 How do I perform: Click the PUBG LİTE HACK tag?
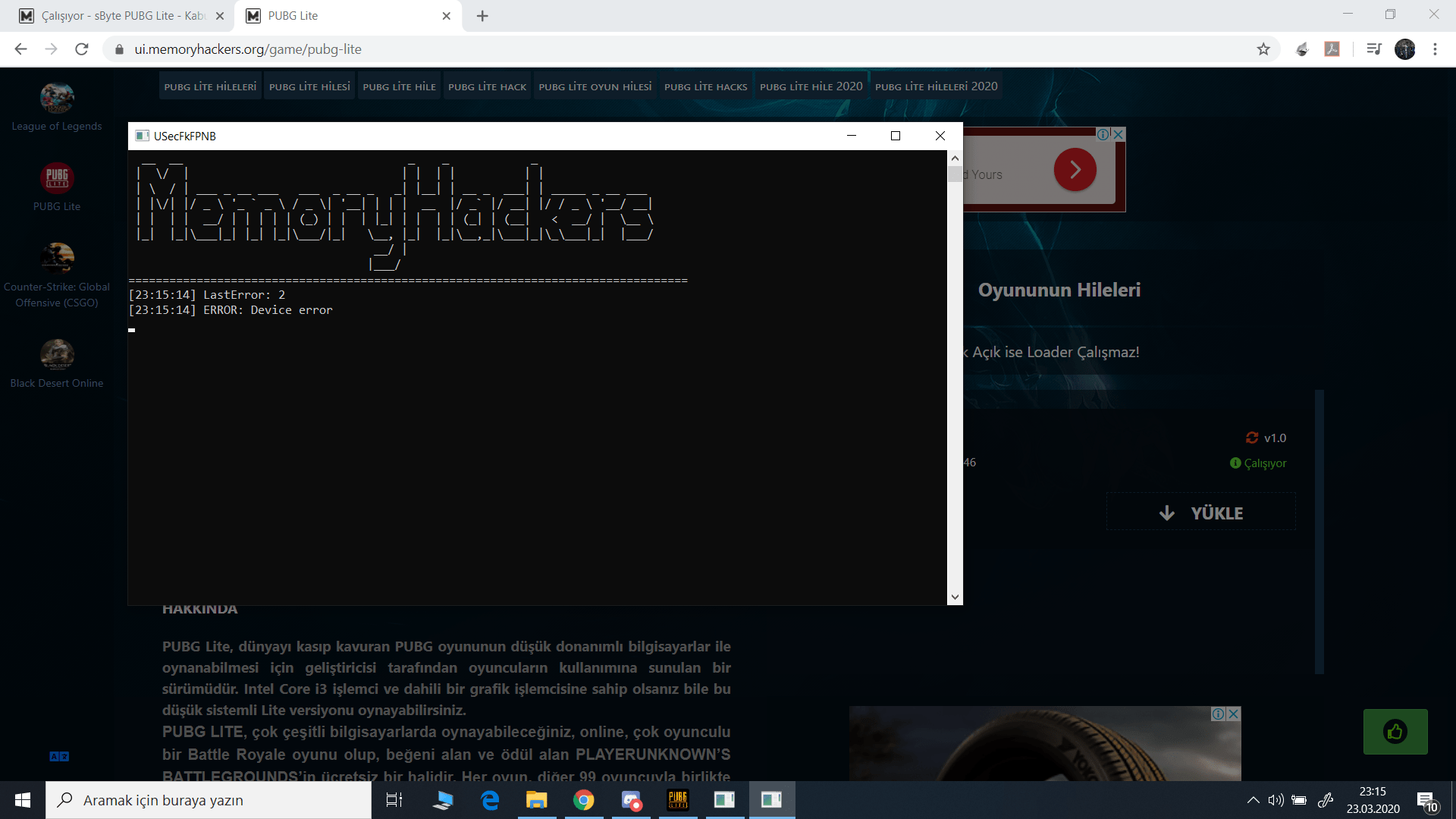487,86
